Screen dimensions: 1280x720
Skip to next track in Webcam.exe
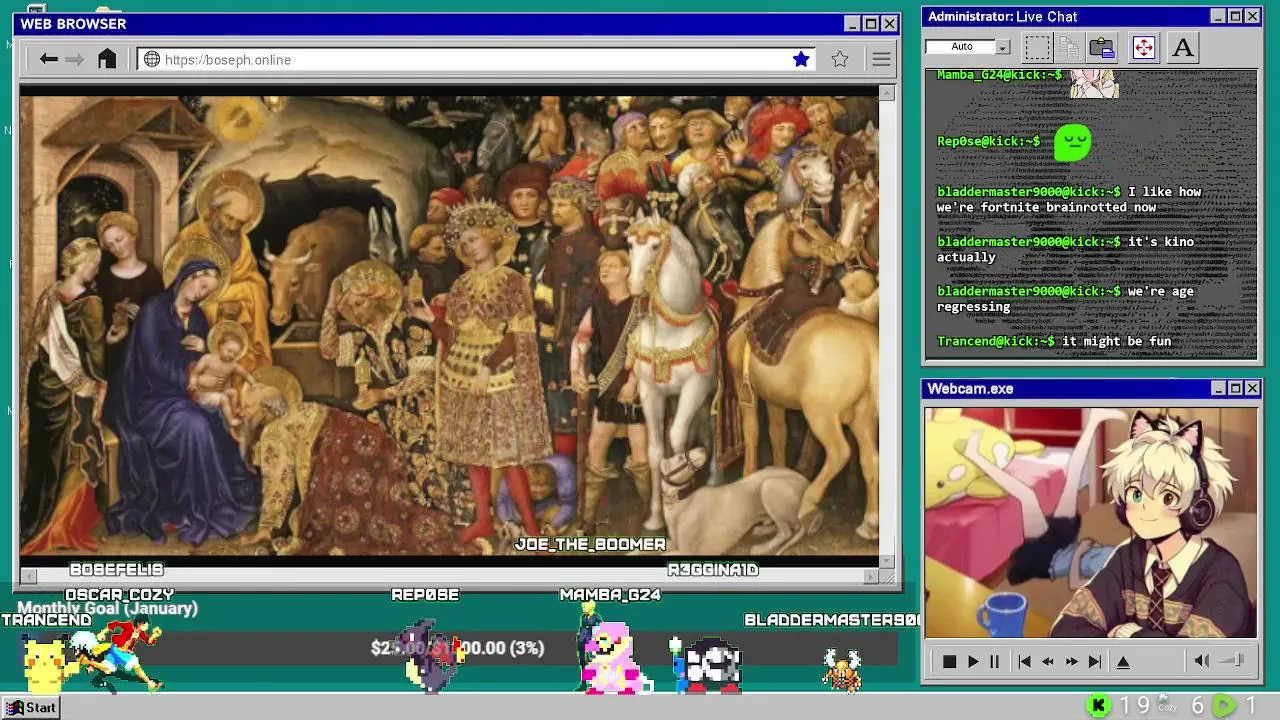(x=1095, y=661)
